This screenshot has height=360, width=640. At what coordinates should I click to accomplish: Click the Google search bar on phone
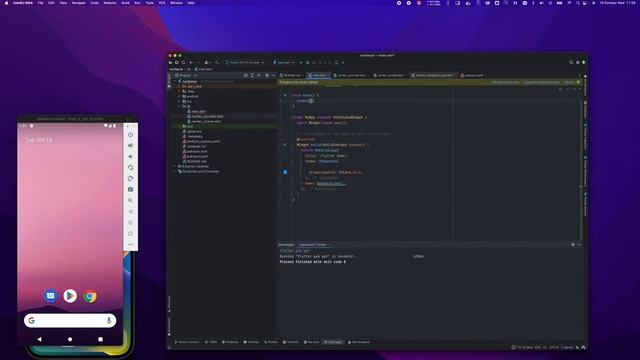[x=70, y=320]
